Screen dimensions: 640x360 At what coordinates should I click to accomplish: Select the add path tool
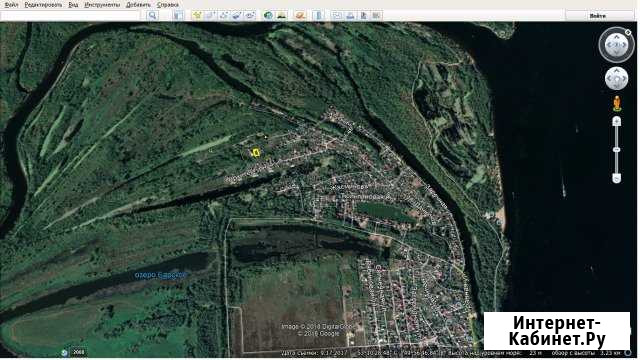(x=224, y=16)
